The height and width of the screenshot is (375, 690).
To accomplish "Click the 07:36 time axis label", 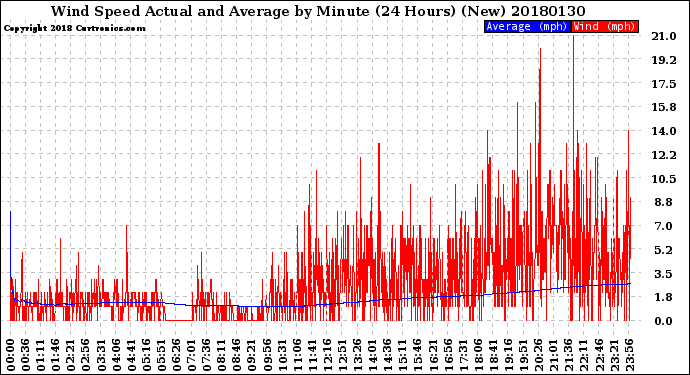I will (206, 354).
